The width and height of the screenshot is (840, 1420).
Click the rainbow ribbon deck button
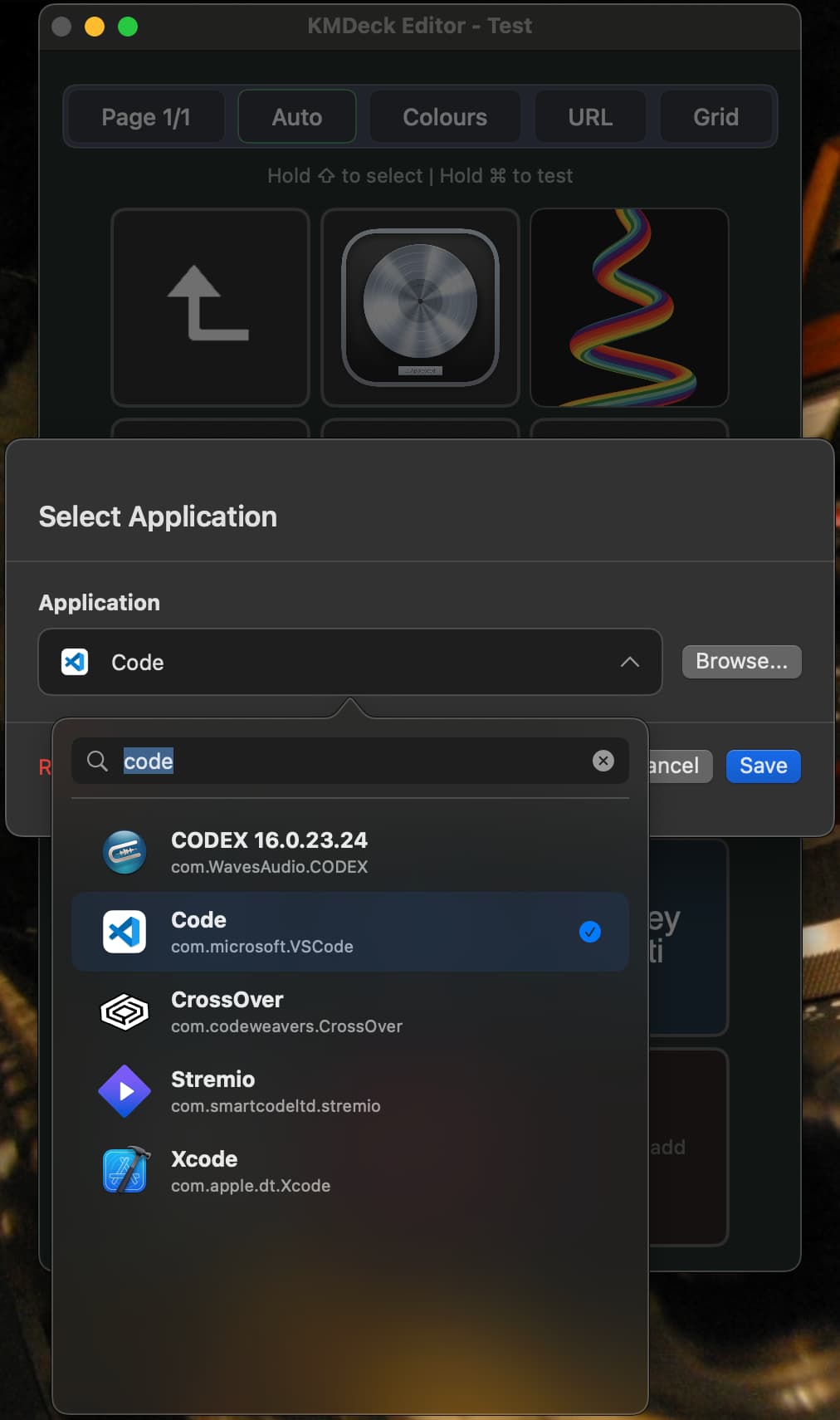click(629, 306)
